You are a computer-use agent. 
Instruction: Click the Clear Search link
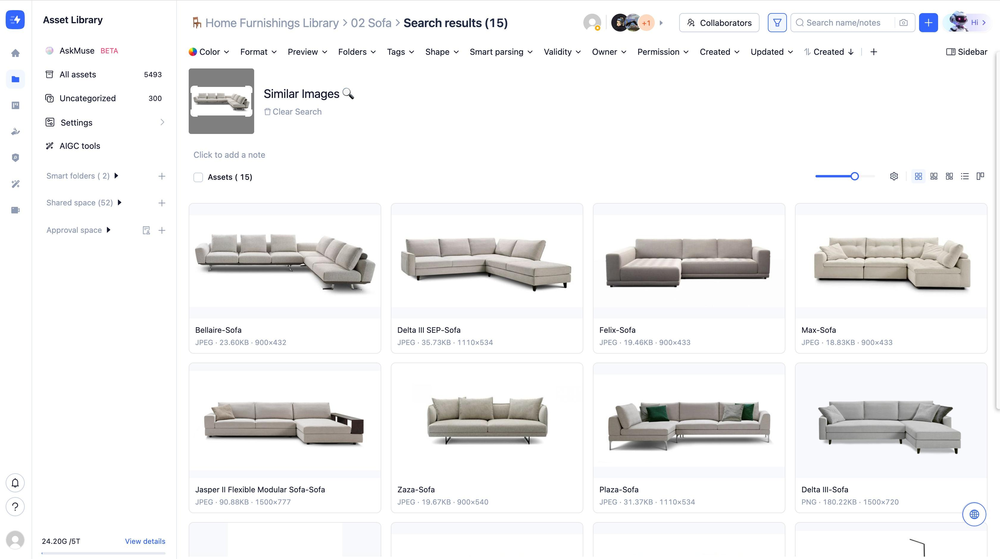tap(296, 112)
